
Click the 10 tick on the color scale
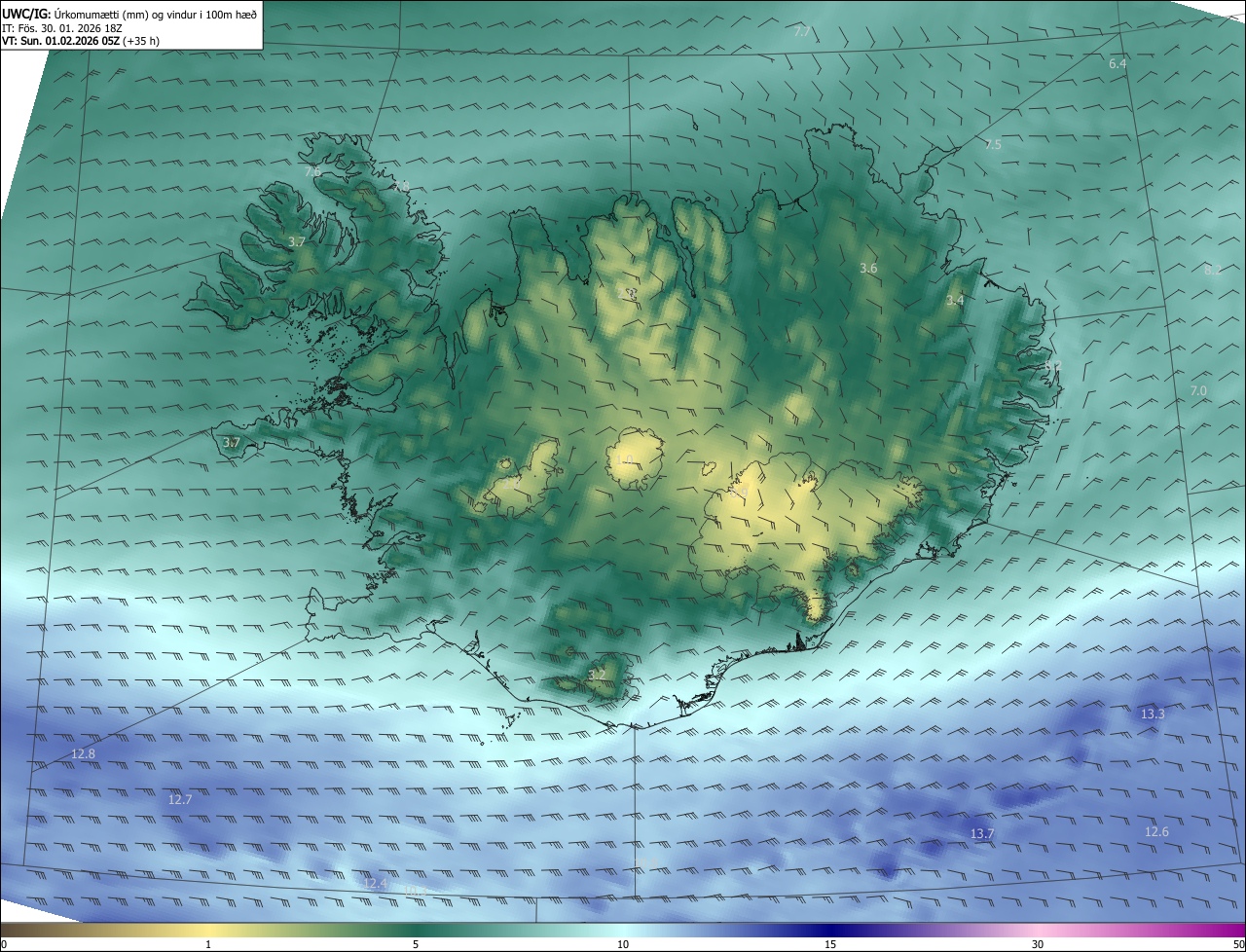tap(623, 944)
